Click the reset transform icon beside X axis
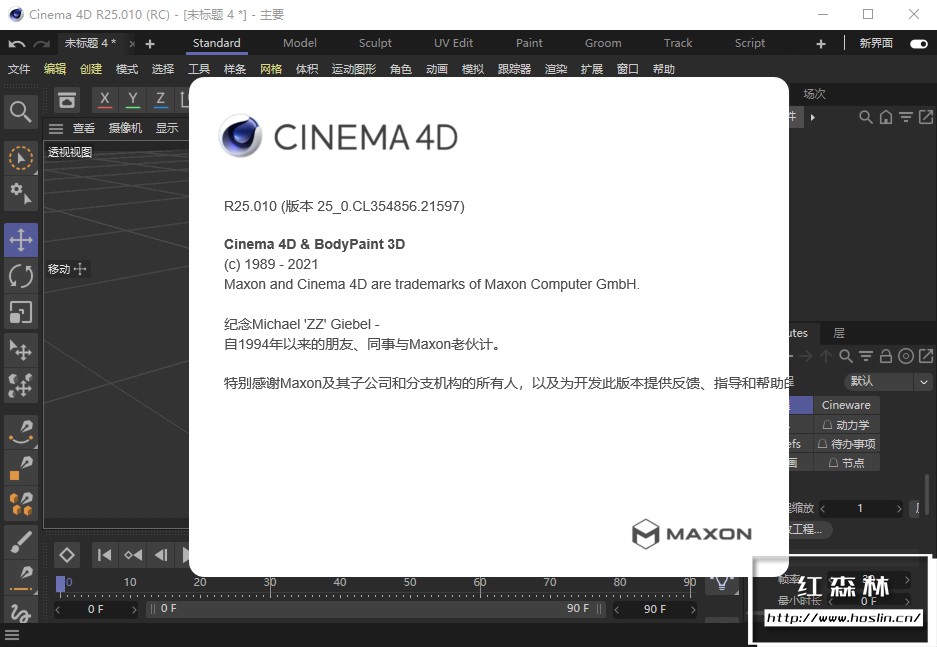Image resolution: width=937 pixels, height=647 pixels. click(67, 100)
